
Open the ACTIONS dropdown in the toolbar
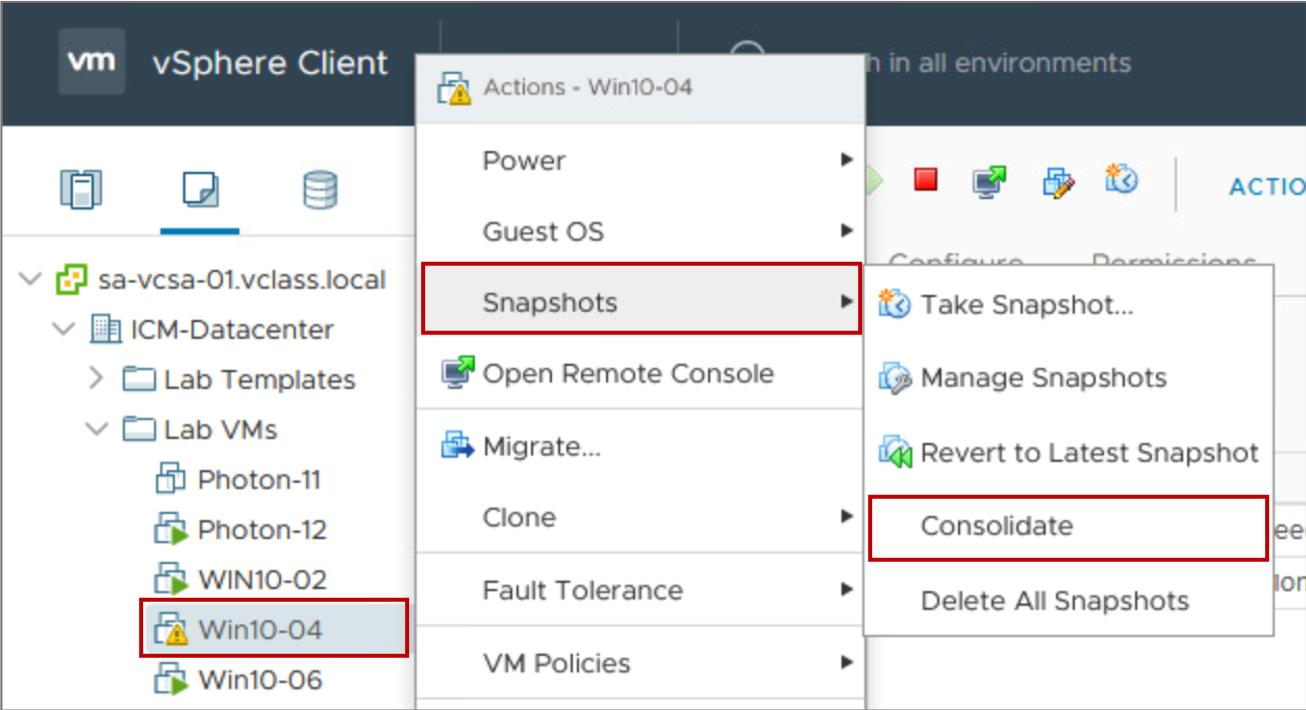[x=1267, y=187]
